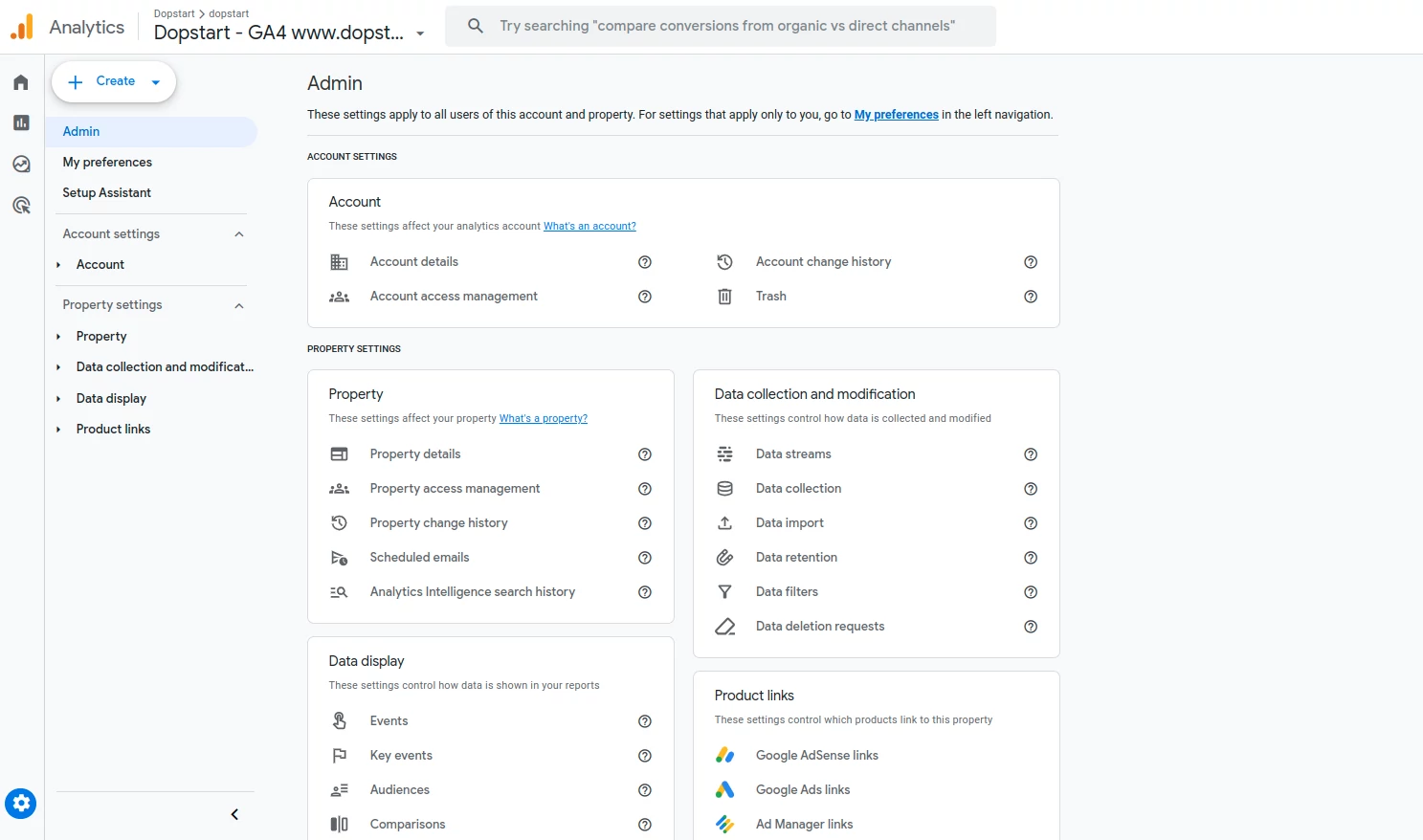Open the My preferences link in description
The width and height of the screenshot is (1423, 840).
point(897,115)
